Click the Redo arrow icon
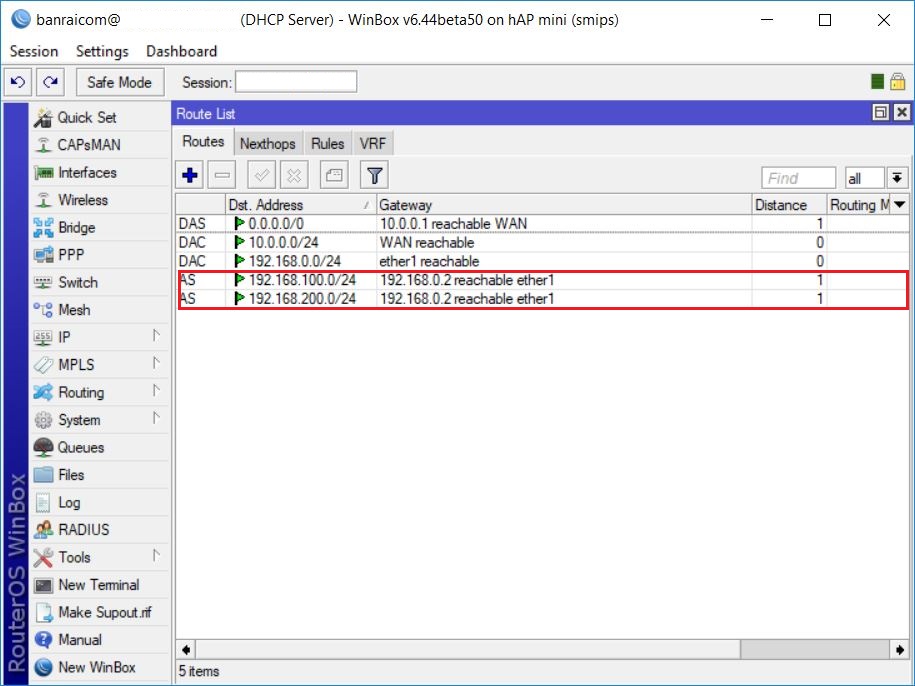This screenshot has height=686, width=915. point(51,82)
